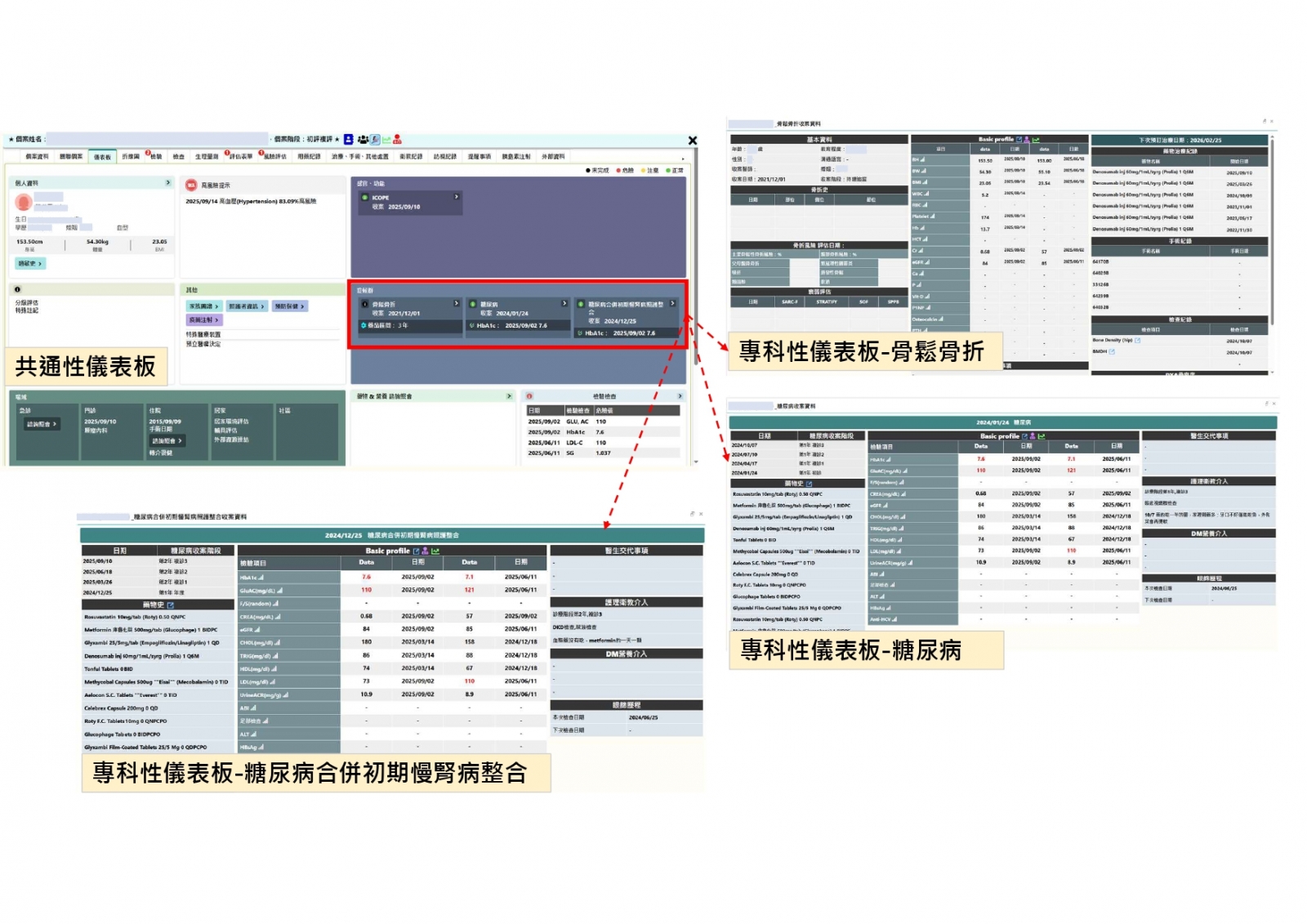Open external link icon beside 藥物史 heading
This screenshot has width=1307, height=924.
(x=171, y=605)
